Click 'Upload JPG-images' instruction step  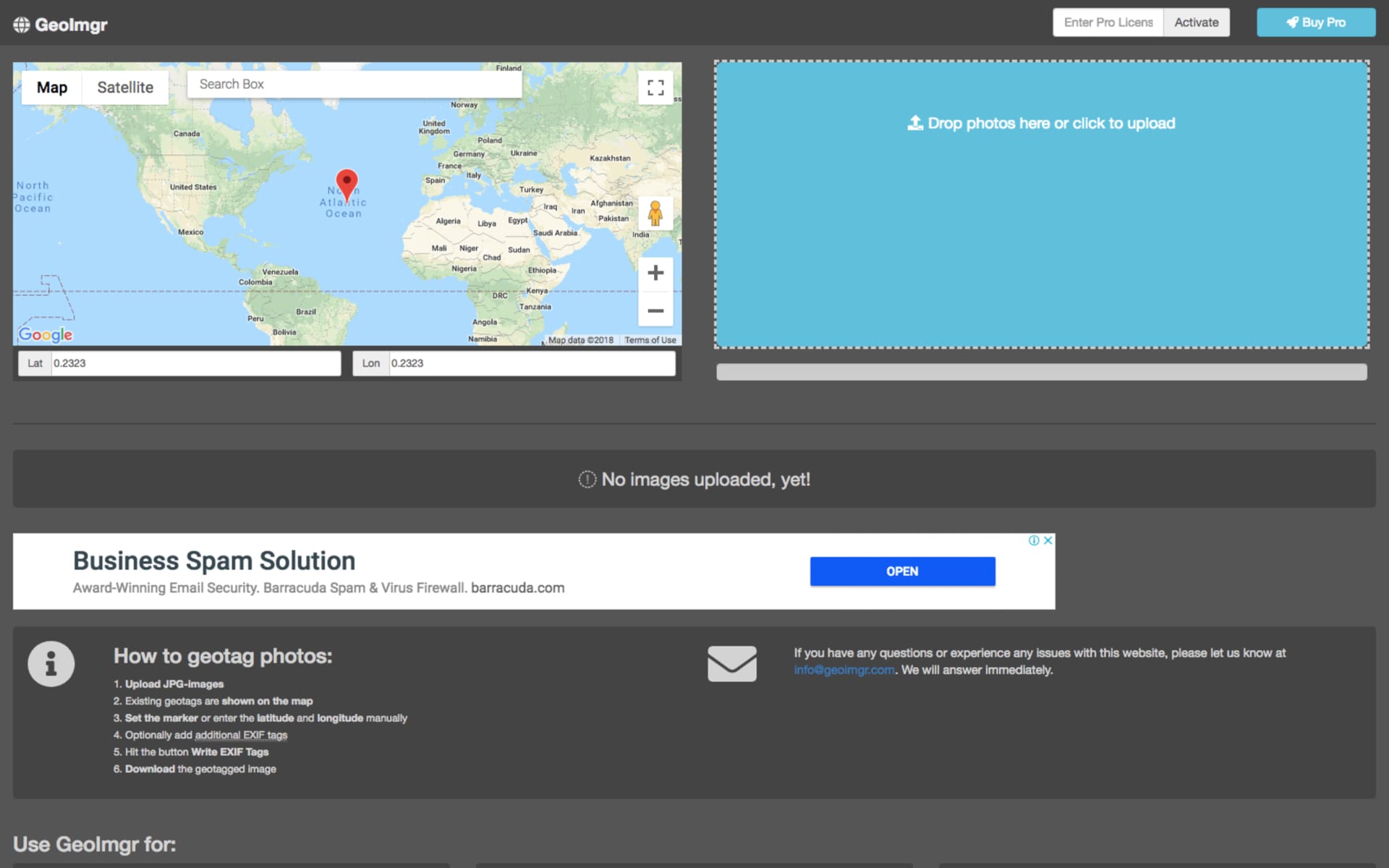(174, 684)
